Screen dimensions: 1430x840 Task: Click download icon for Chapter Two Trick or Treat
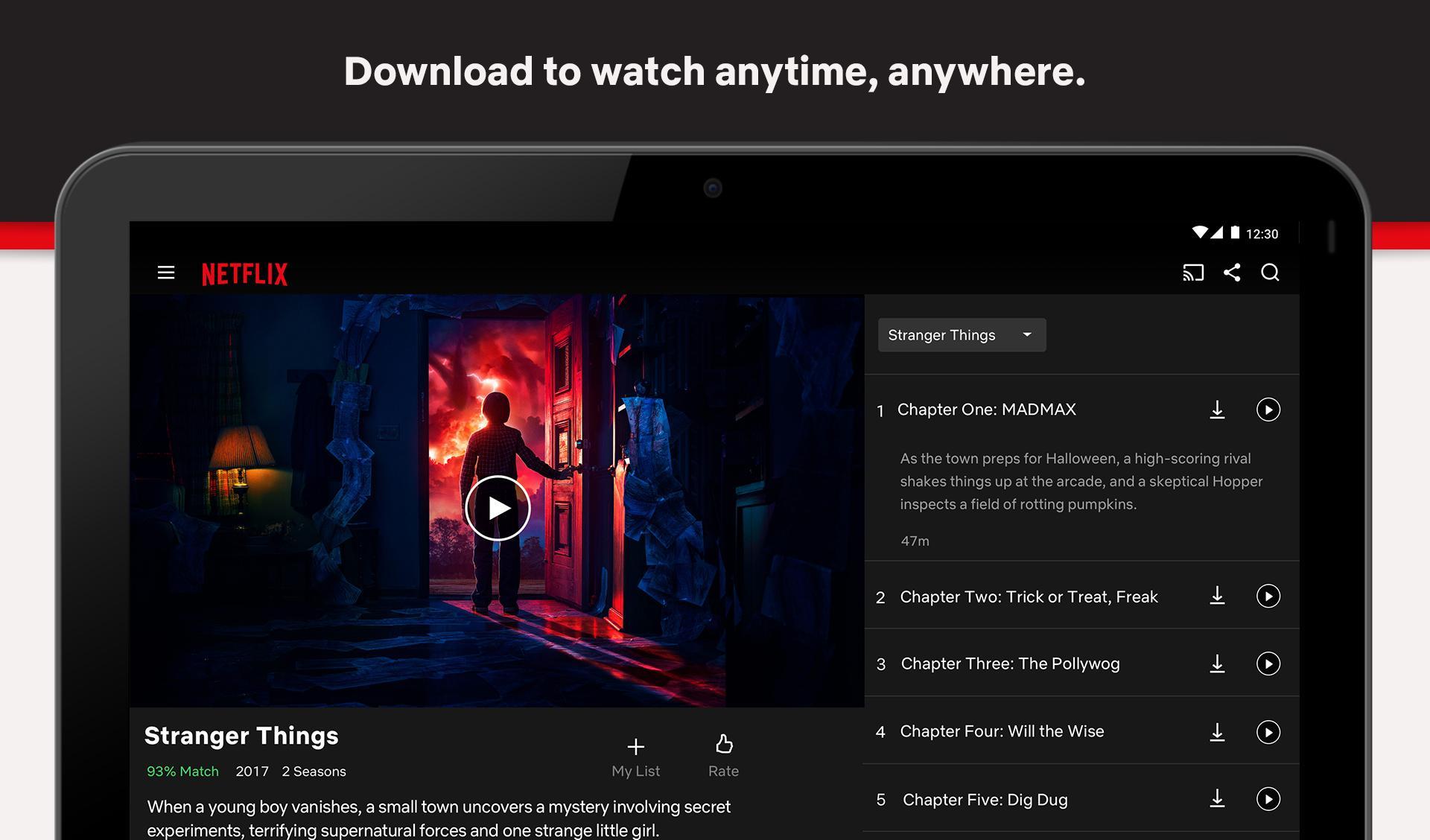1218,595
